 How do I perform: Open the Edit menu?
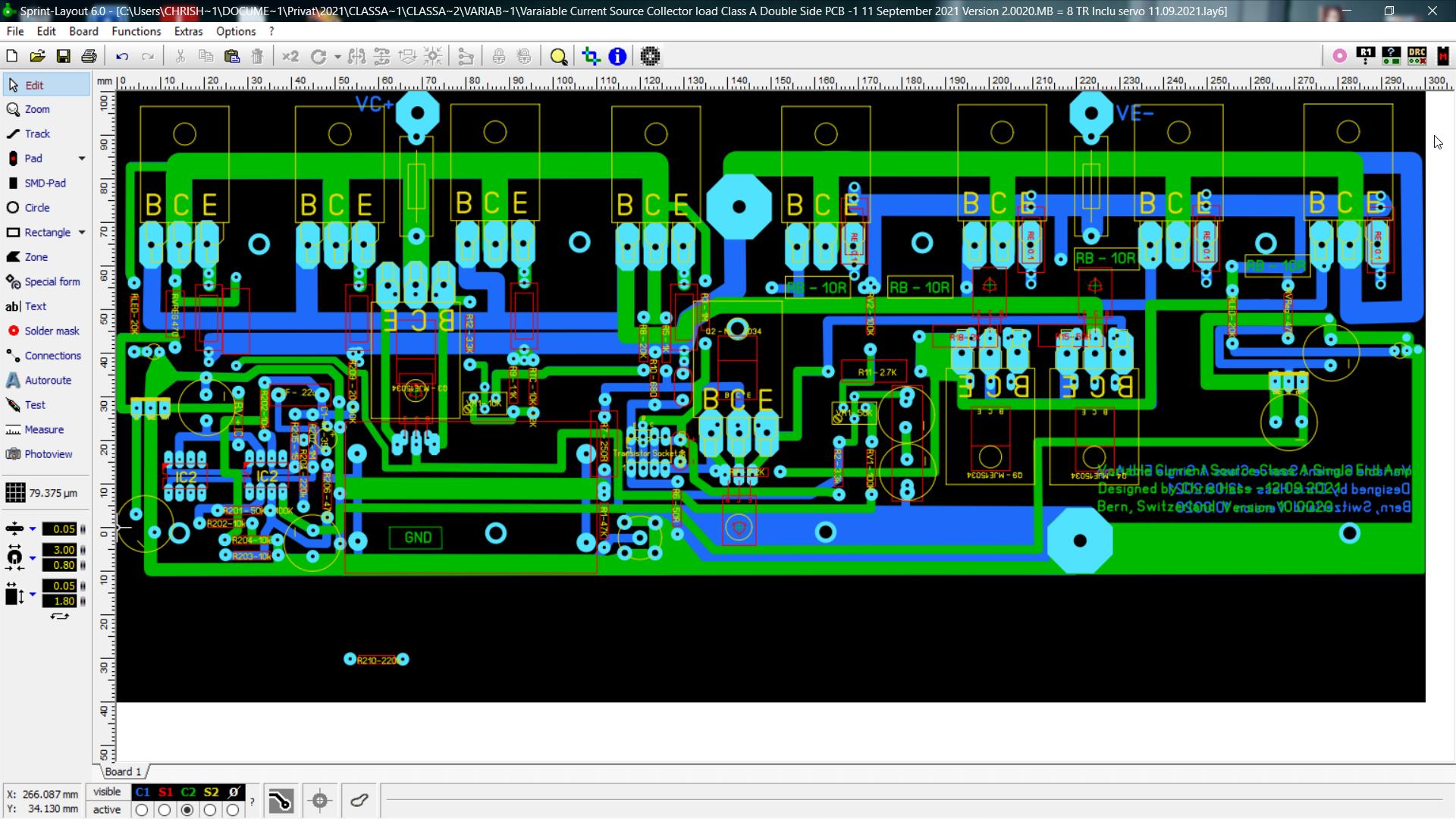click(46, 31)
